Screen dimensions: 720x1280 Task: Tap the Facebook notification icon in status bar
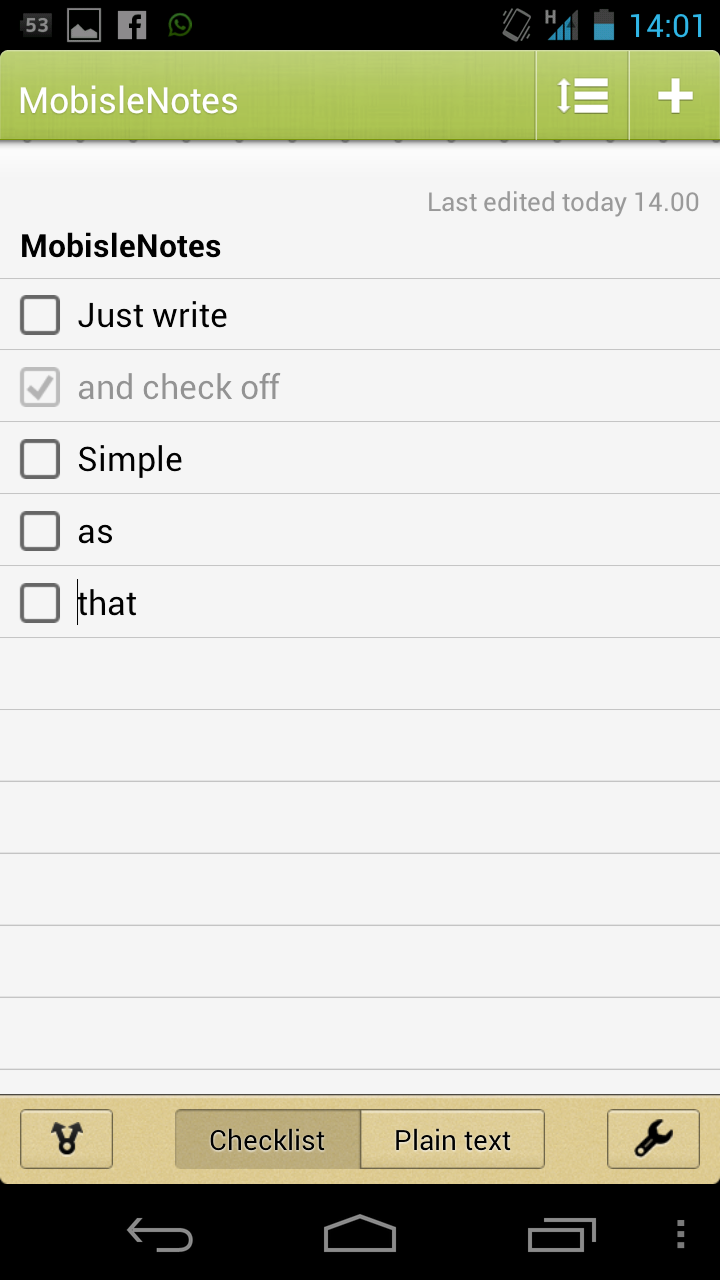[132, 25]
